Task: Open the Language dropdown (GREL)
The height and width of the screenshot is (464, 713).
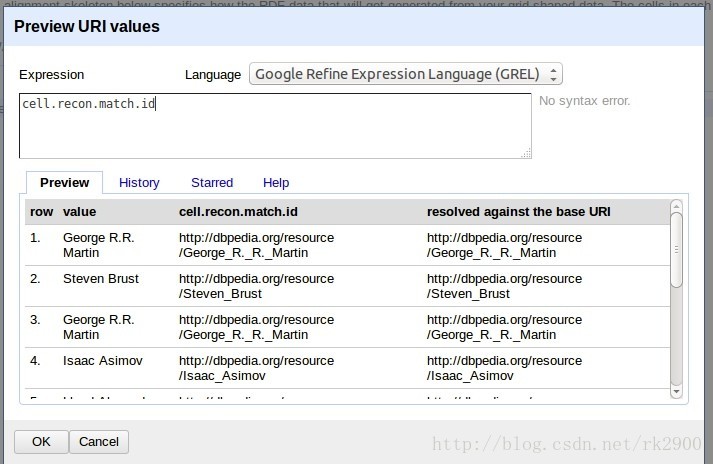Action: [406, 74]
